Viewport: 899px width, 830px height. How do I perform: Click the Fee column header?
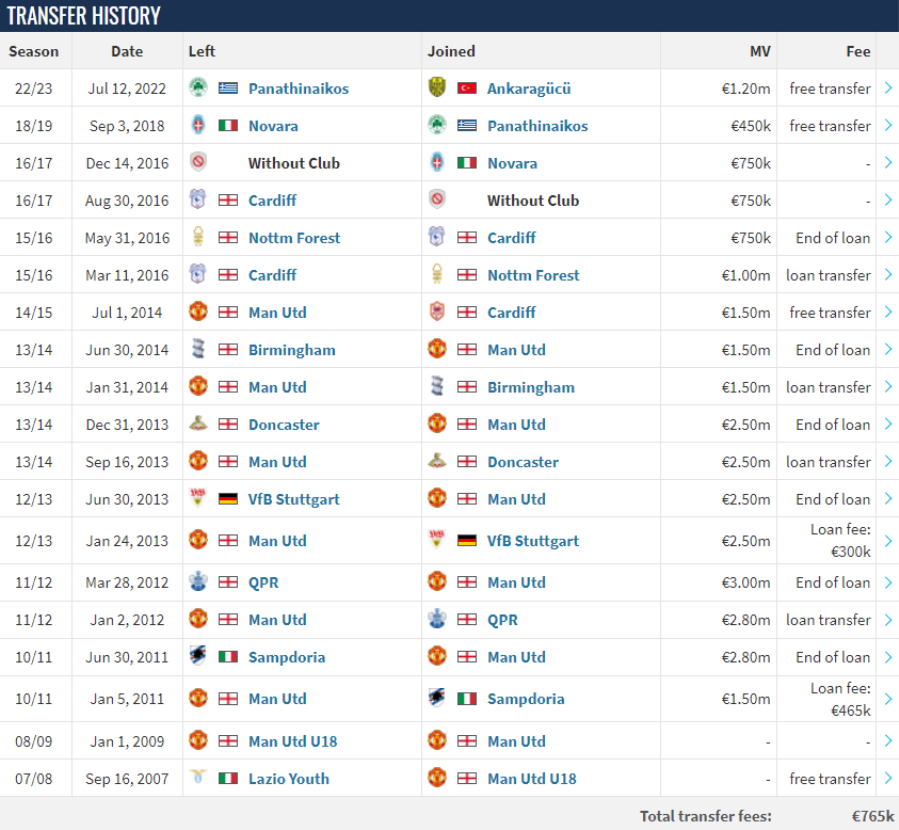tap(858, 52)
